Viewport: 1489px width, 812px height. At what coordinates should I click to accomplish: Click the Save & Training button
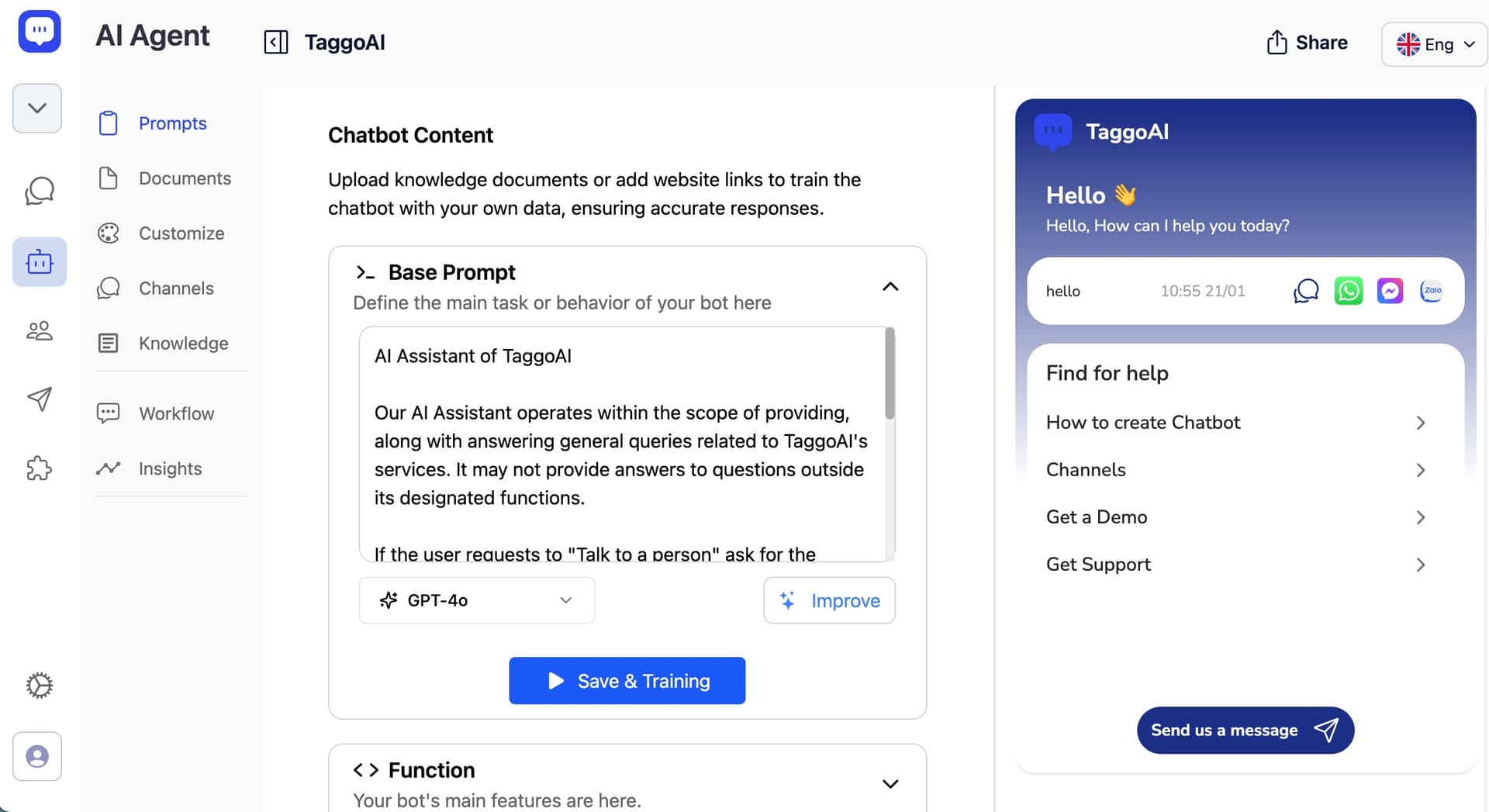[627, 681]
